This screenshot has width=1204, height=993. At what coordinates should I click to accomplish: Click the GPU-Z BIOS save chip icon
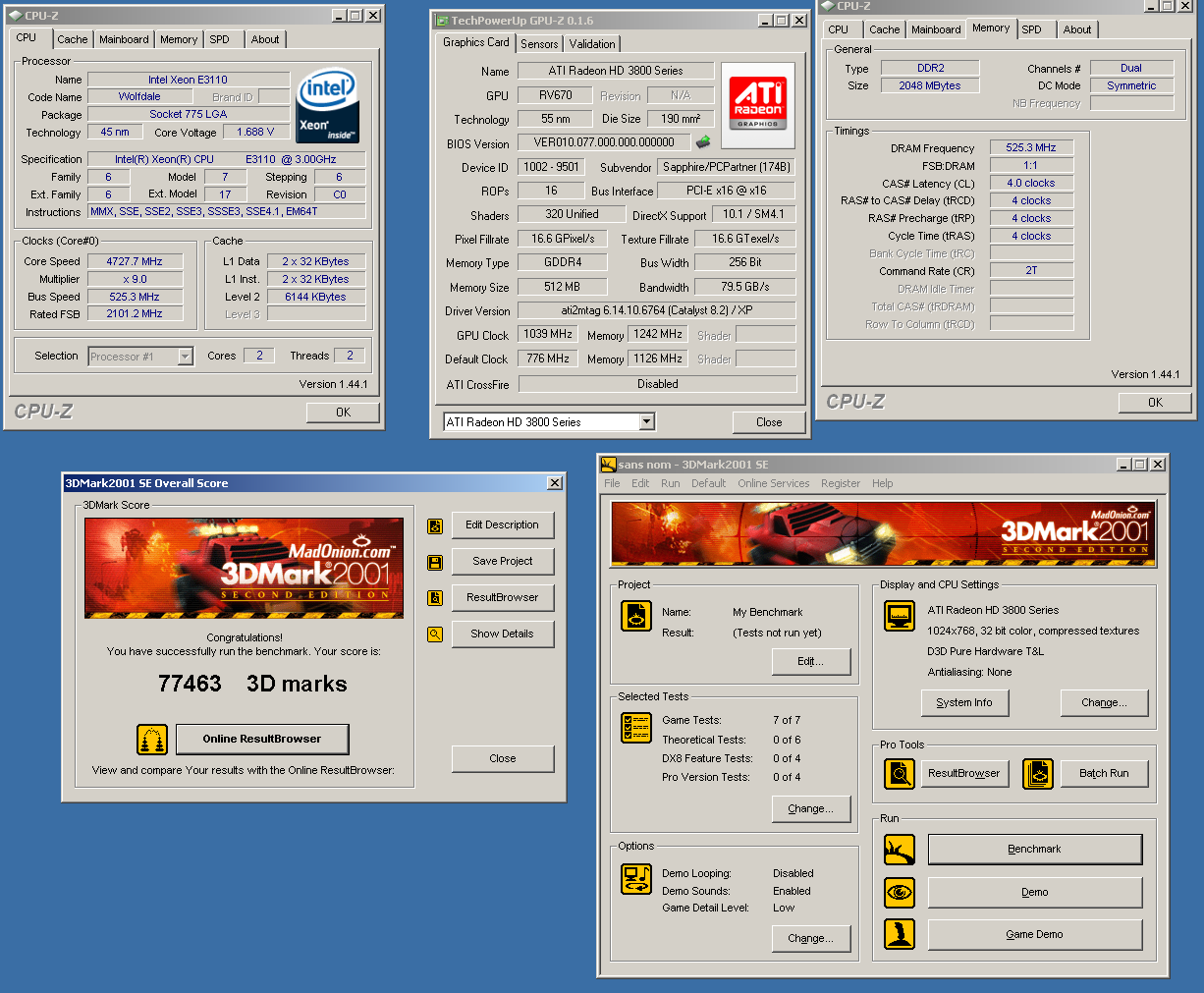[x=703, y=142]
